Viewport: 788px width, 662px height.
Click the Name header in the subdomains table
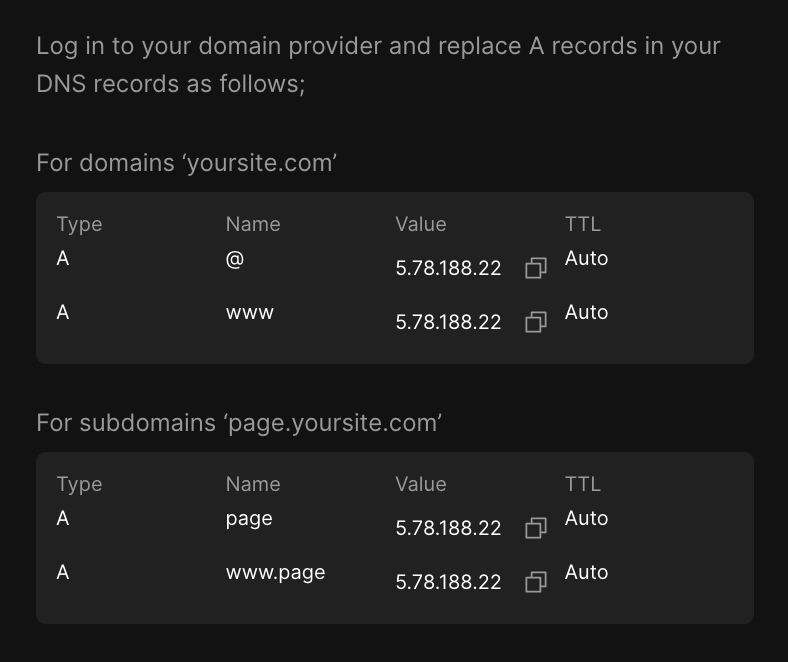(253, 484)
